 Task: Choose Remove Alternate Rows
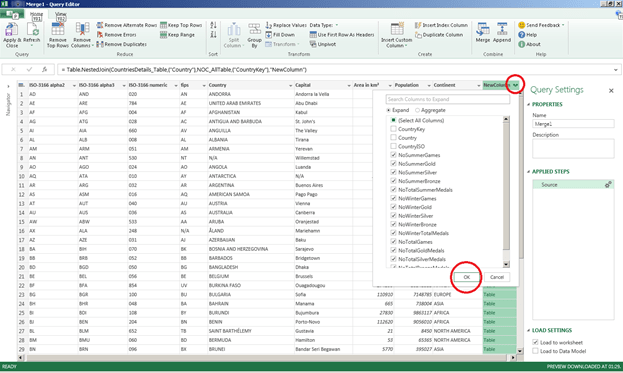(127, 25)
